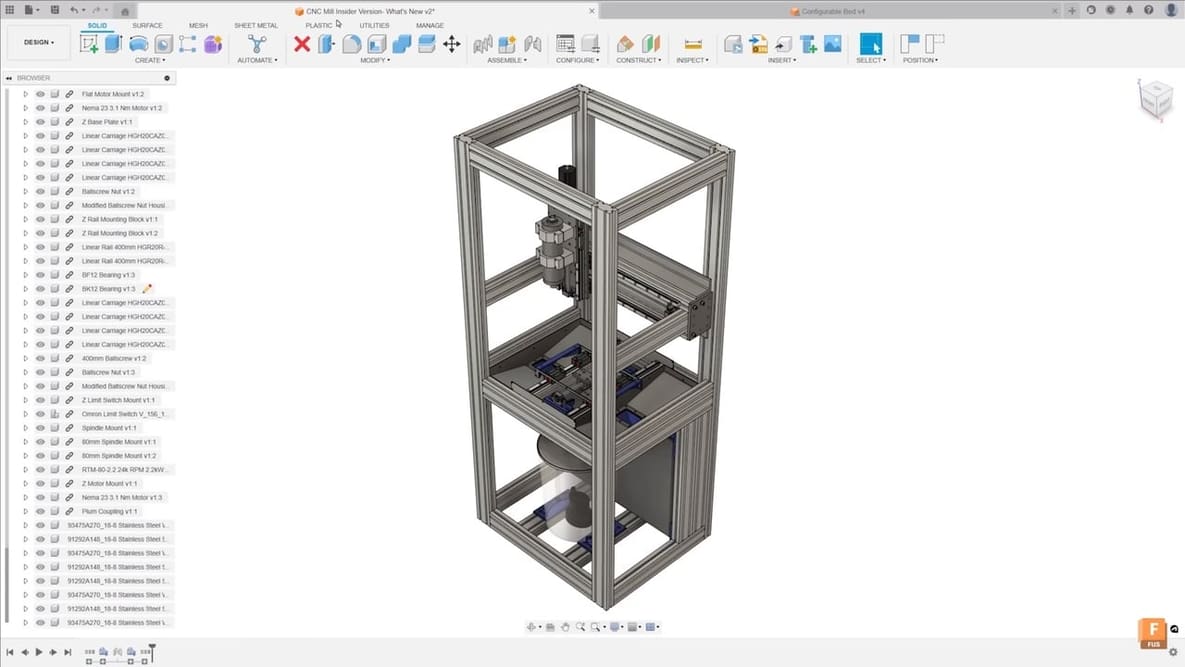Viewport: 1185px width, 667px height.
Task: Click the Measure tool icon
Action: (x=692, y=44)
